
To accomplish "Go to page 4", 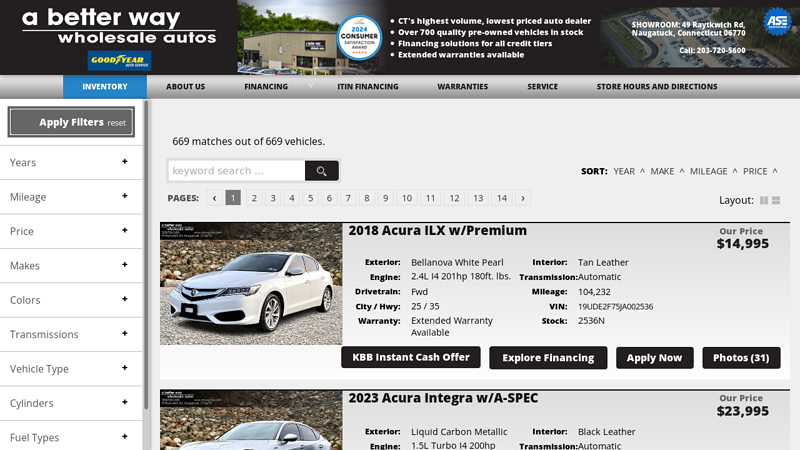I will pyautogui.click(x=292, y=198).
